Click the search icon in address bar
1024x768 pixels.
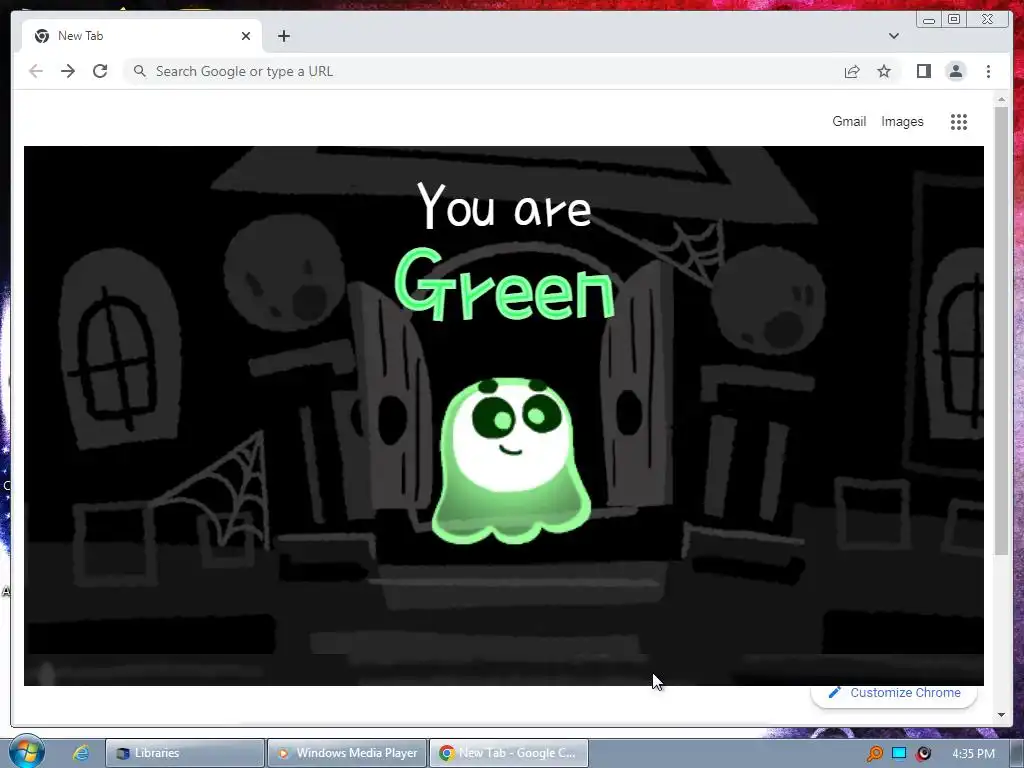(139, 71)
